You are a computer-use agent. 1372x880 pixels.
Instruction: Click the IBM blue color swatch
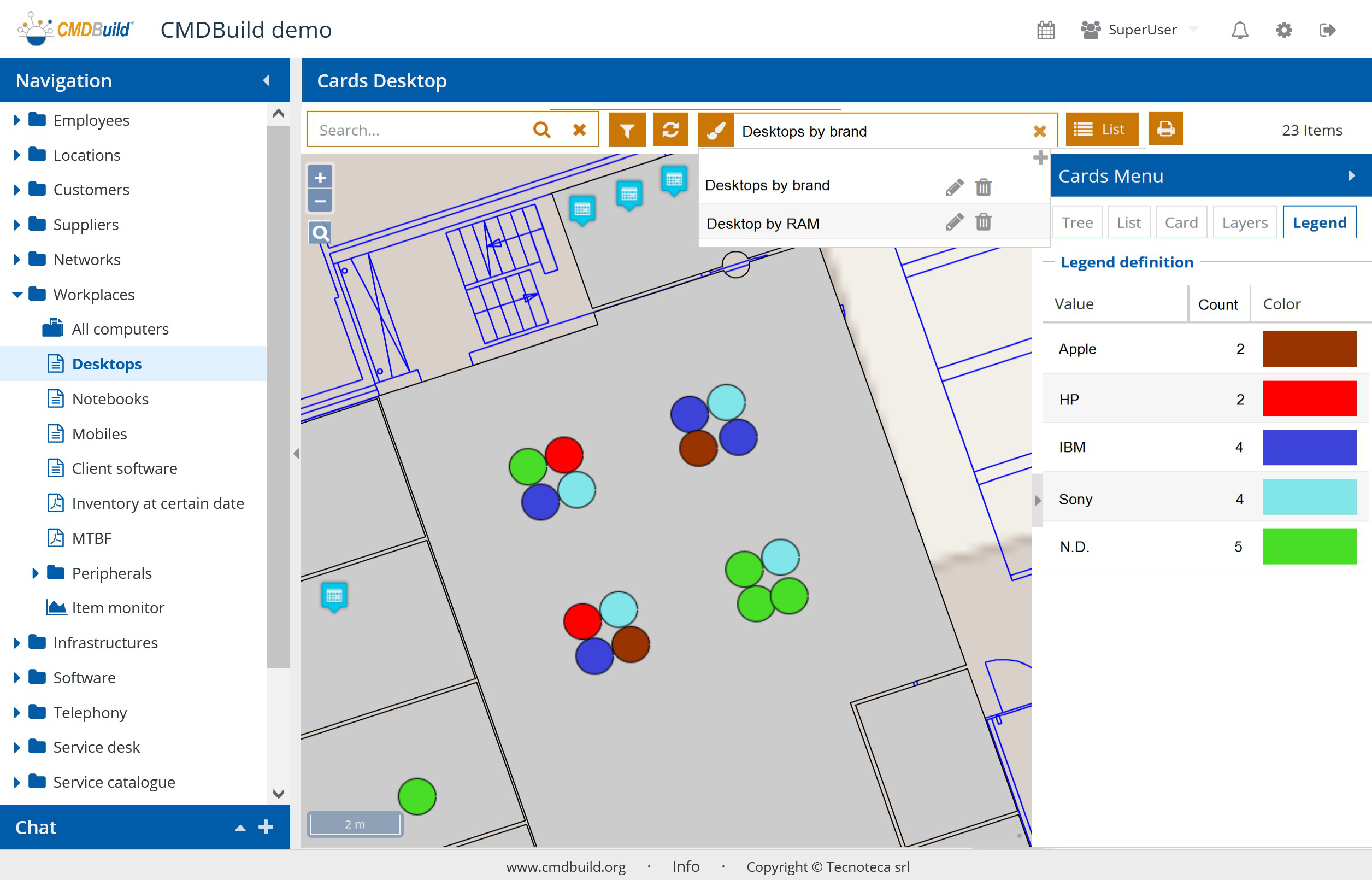click(x=1309, y=448)
